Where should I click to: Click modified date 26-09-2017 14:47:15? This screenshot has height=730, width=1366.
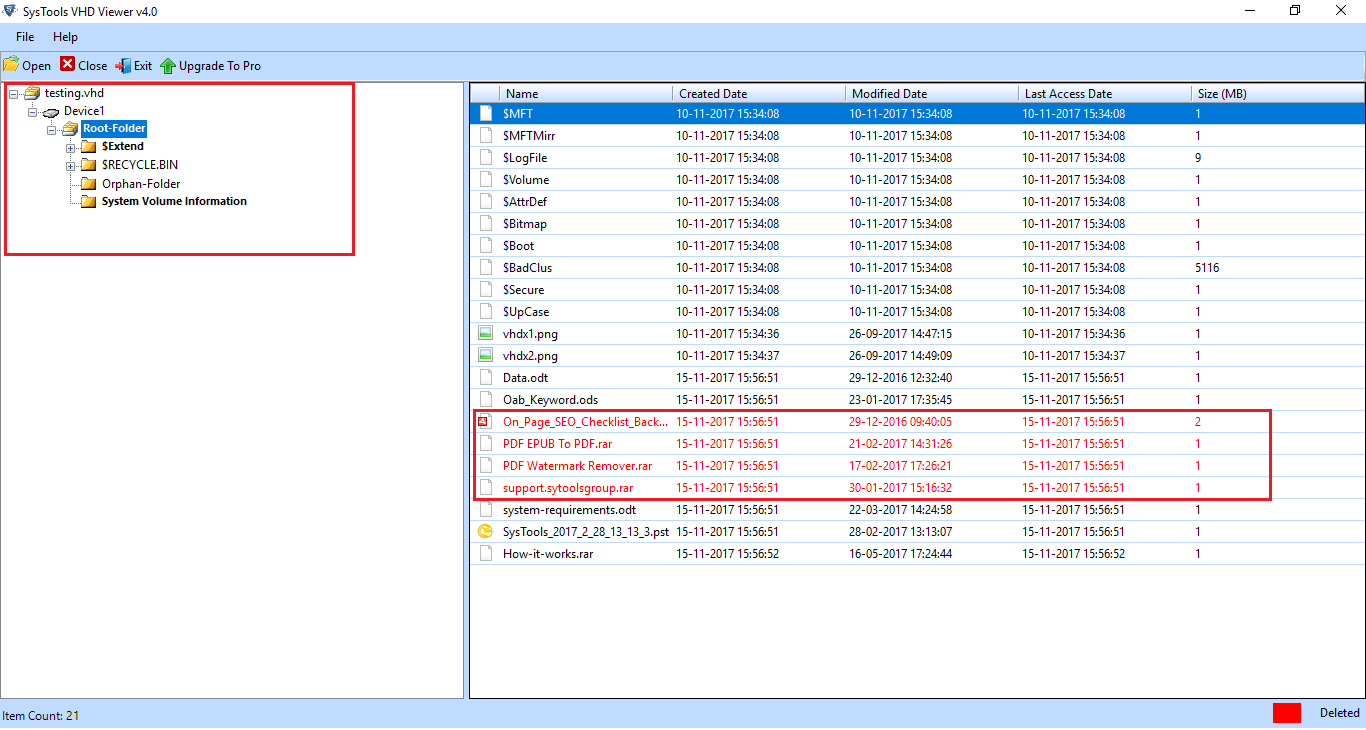[x=901, y=334]
